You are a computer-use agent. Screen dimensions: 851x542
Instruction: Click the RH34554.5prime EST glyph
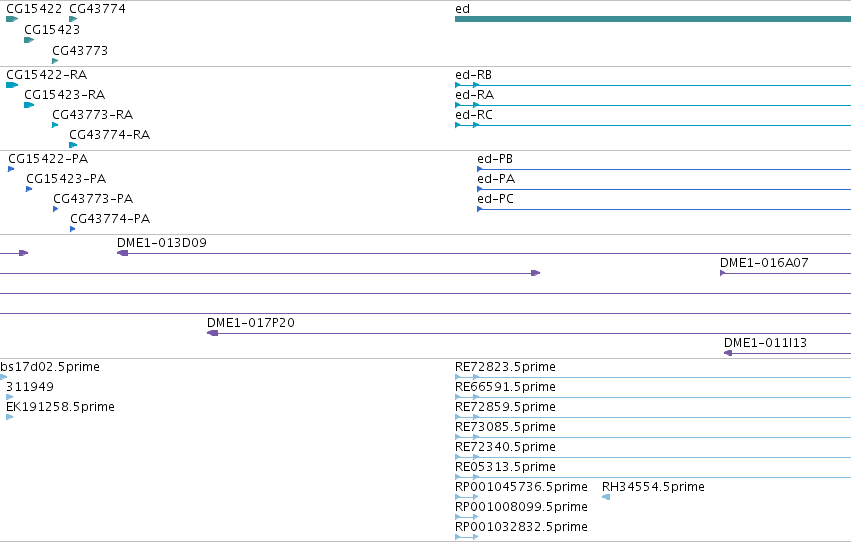(606, 497)
